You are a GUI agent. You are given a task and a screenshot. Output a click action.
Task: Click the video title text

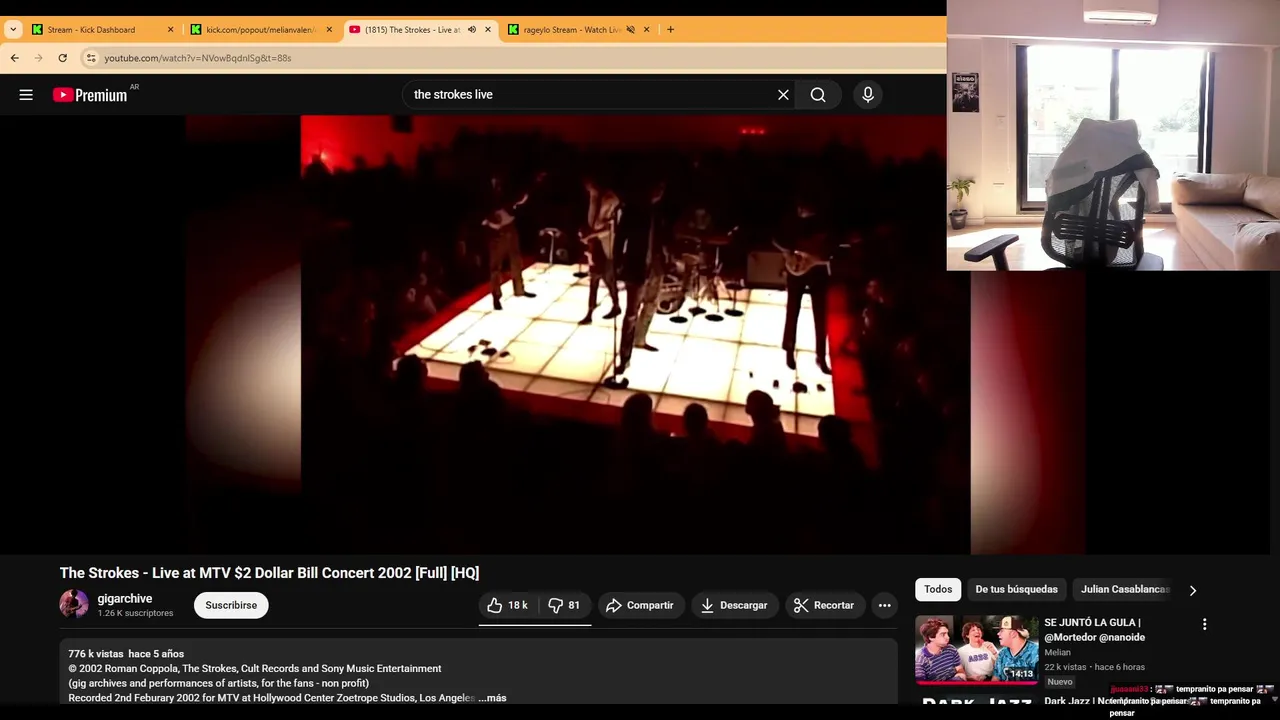pyautogui.click(x=269, y=573)
